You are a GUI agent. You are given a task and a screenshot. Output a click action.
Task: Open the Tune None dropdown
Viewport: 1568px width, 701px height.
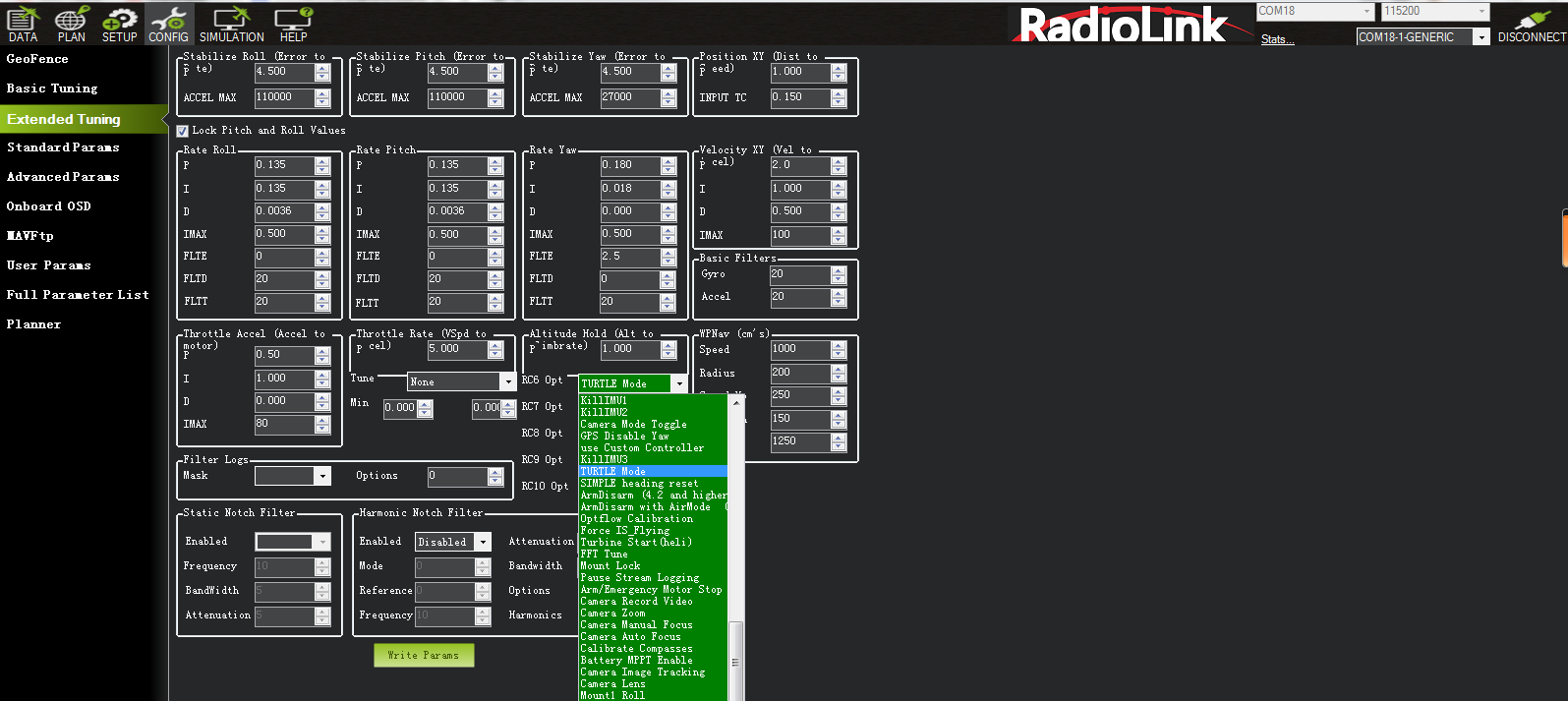pyautogui.click(x=461, y=381)
